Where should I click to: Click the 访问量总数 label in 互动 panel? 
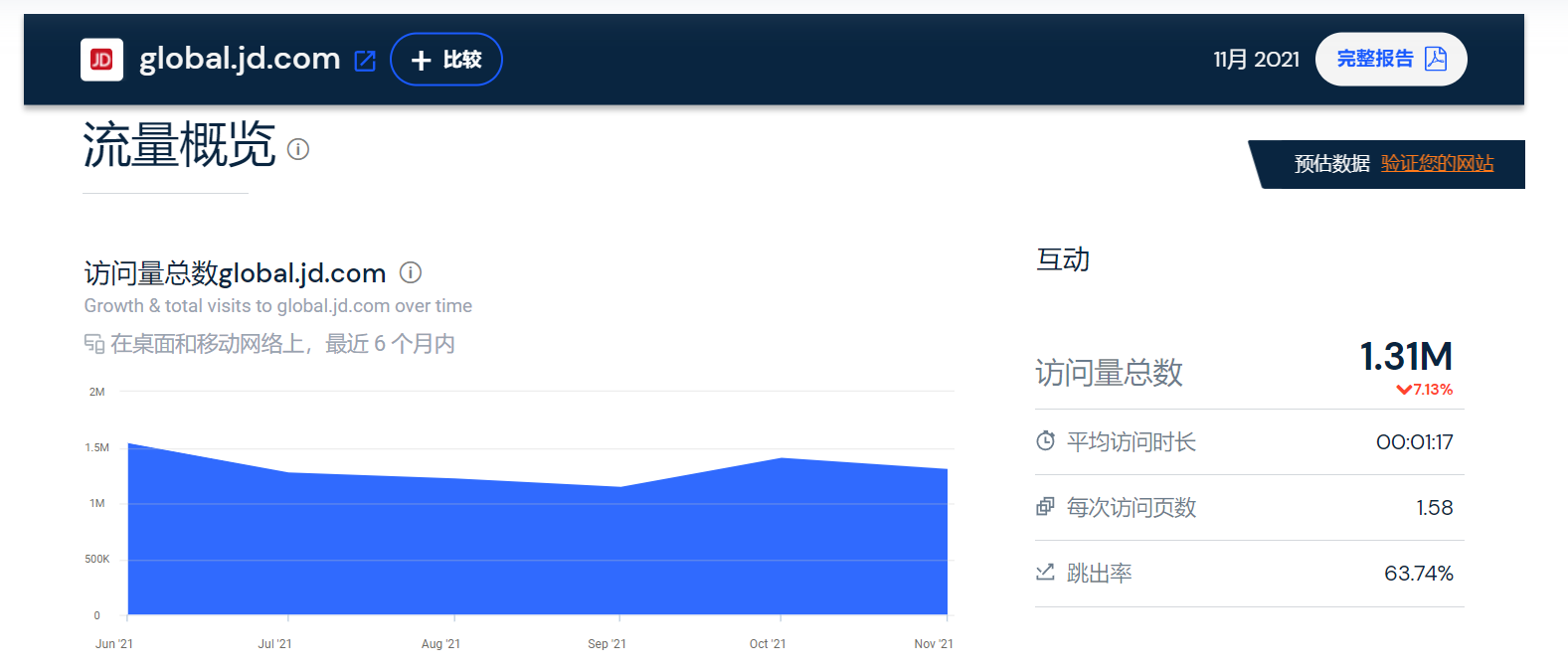[x=1109, y=373]
